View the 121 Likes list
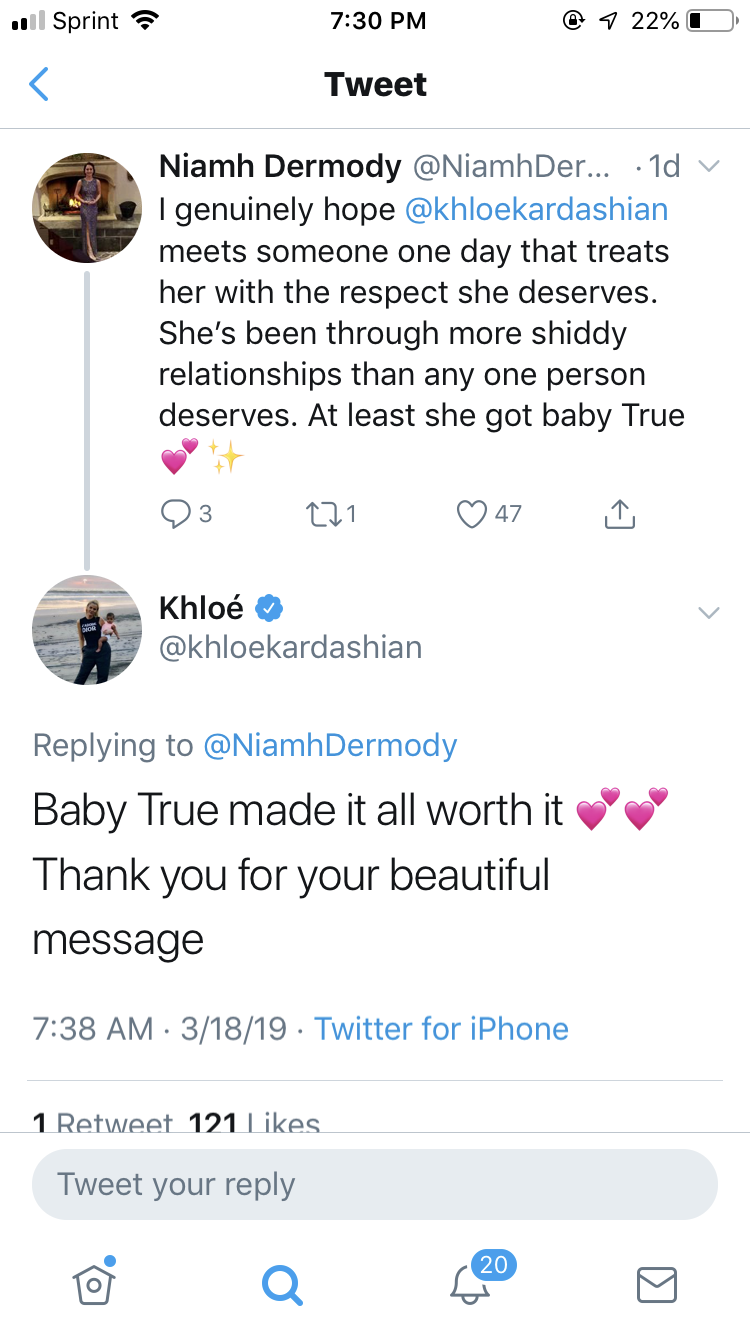Screen dimensions: 750x1334 click(254, 1122)
